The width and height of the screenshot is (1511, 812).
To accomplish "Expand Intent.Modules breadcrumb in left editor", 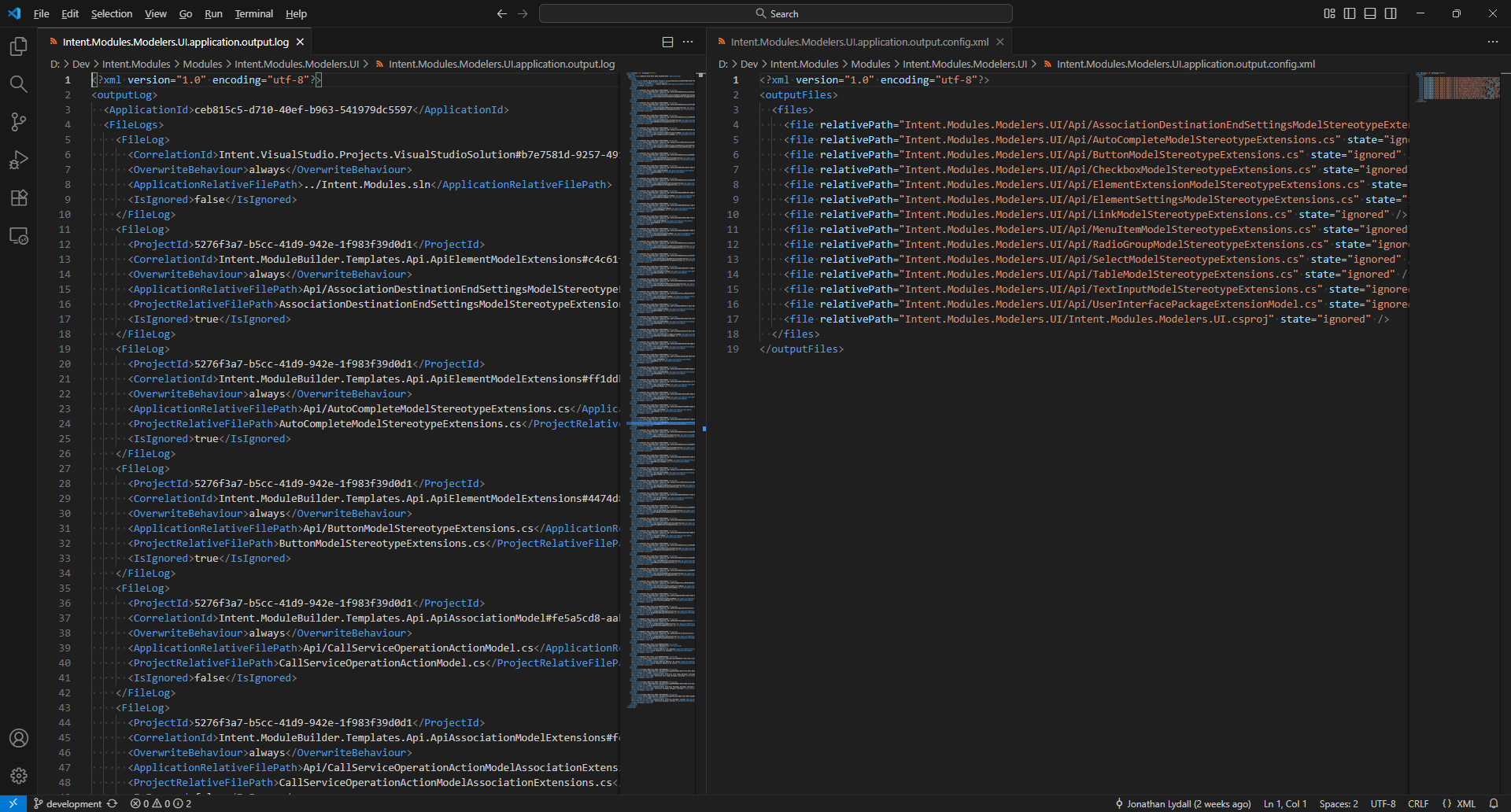I will coord(136,64).
